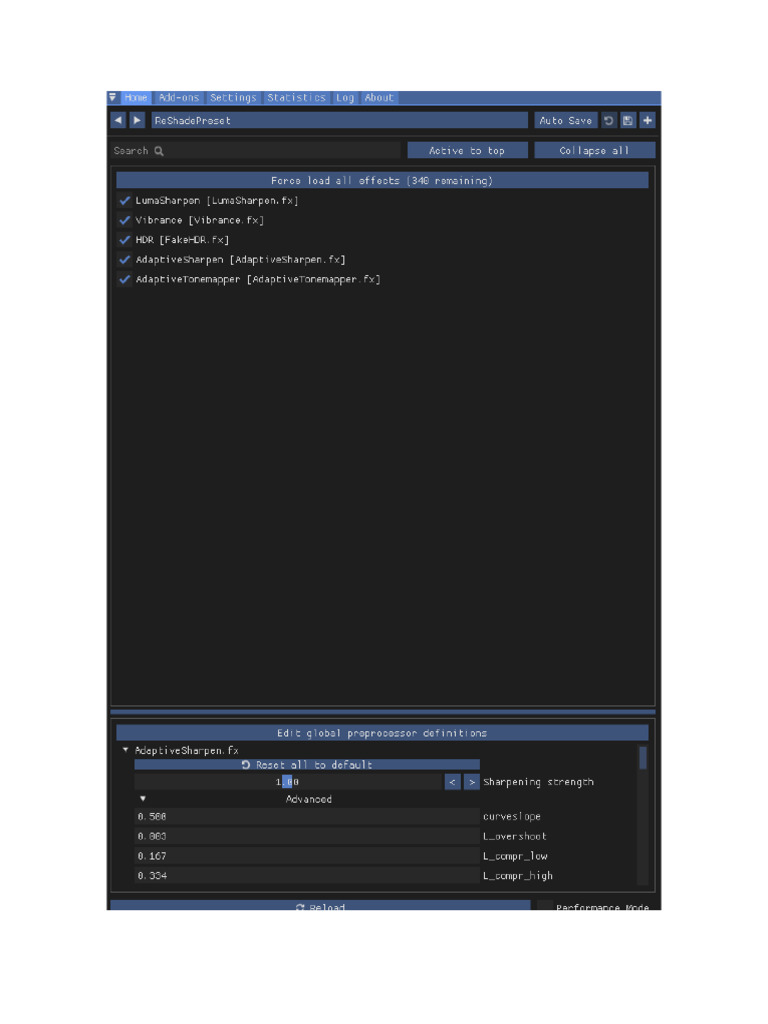Click the curveslope label
768x1024 pixels.
click(511, 816)
